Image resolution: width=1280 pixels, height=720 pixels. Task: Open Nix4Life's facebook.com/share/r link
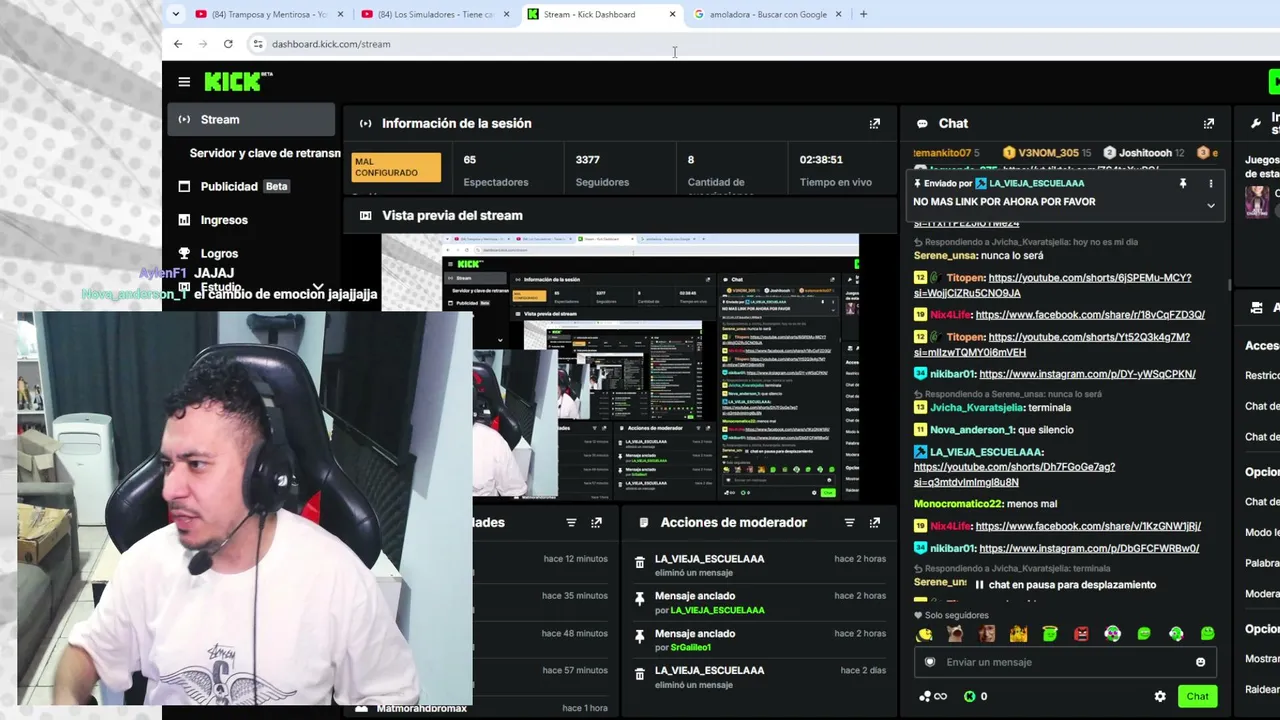click(x=1090, y=315)
